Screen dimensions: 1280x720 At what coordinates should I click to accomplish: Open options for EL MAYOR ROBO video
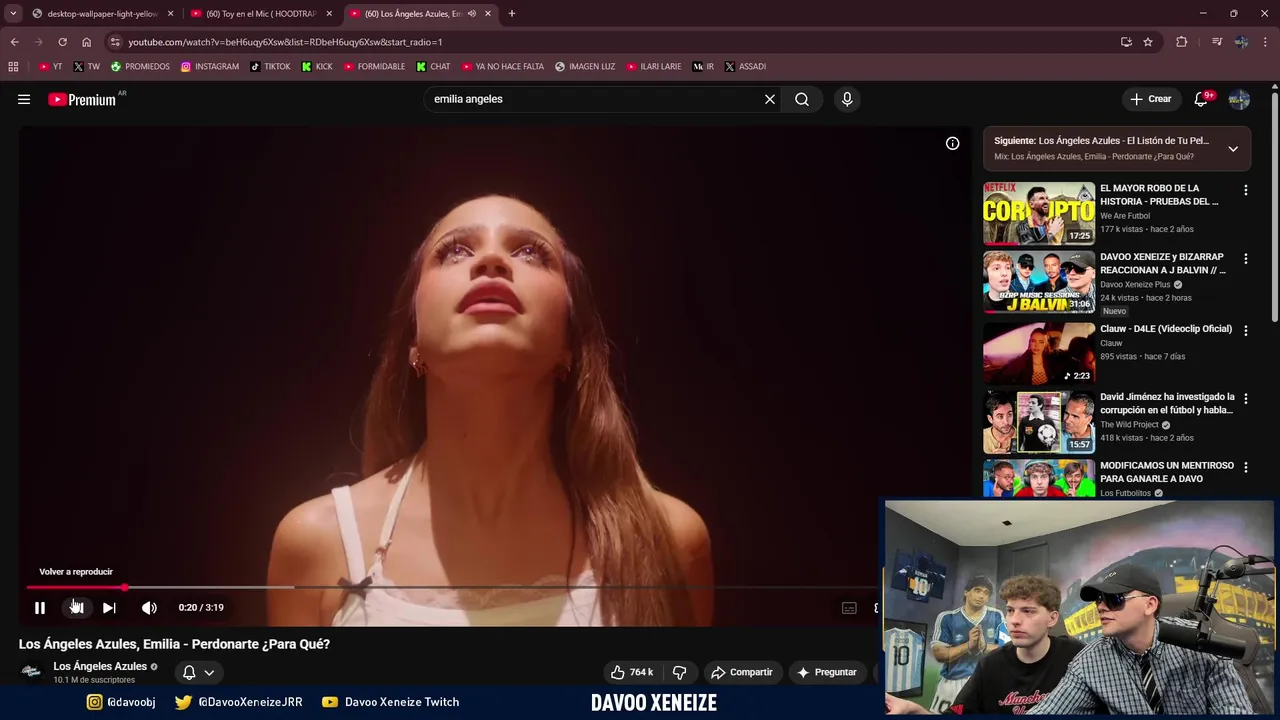click(x=1245, y=190)
